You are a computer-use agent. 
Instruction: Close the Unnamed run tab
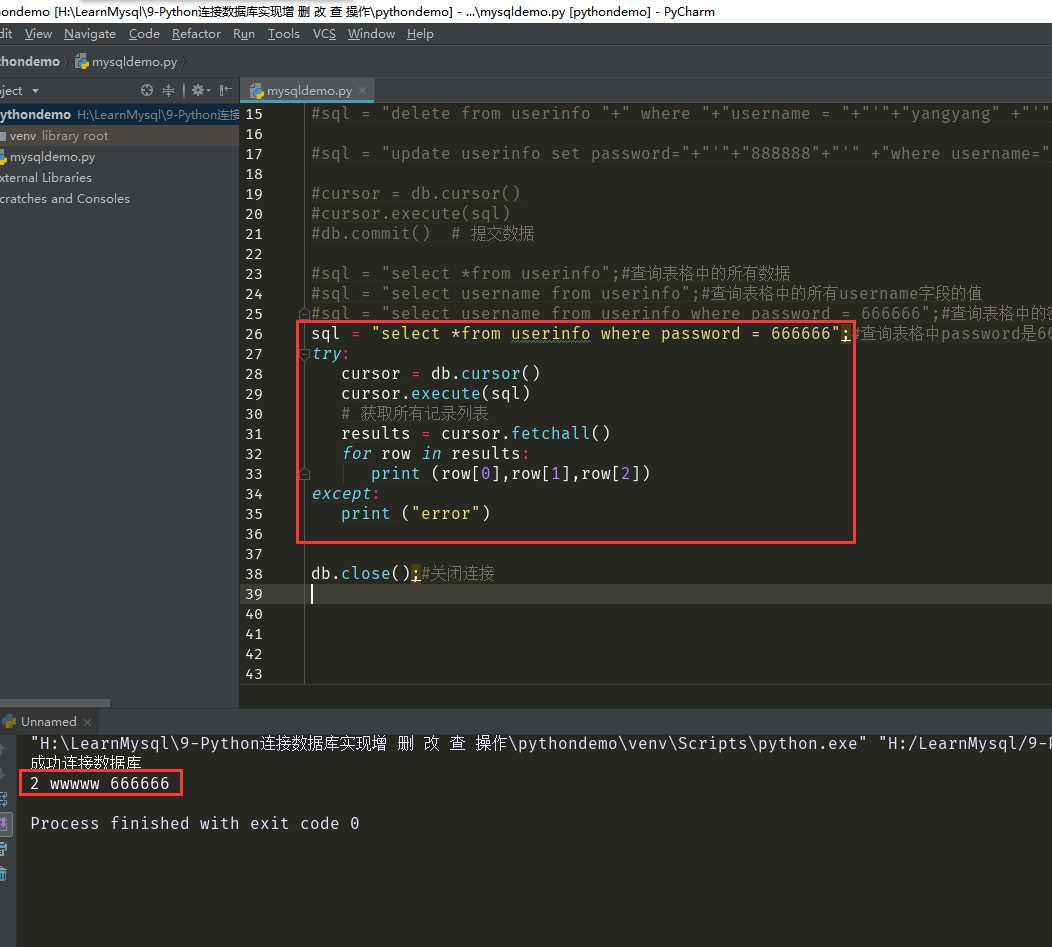tap(88, 722)
